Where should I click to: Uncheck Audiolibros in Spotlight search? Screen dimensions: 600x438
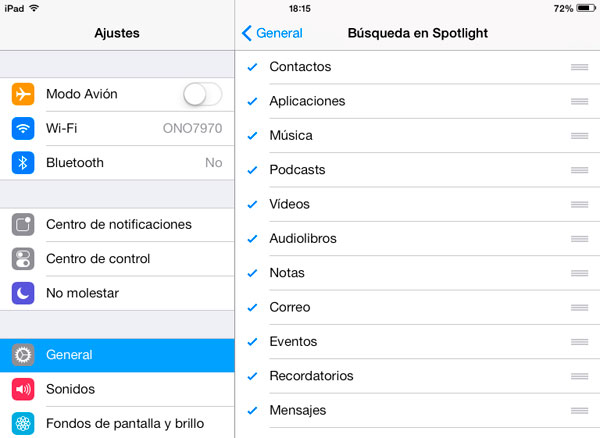(252, 239)
